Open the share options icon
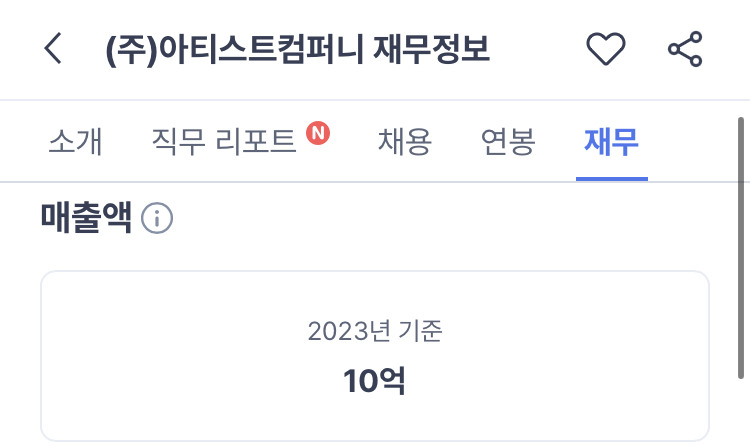 pyautogui.click(x=685, y=50)
